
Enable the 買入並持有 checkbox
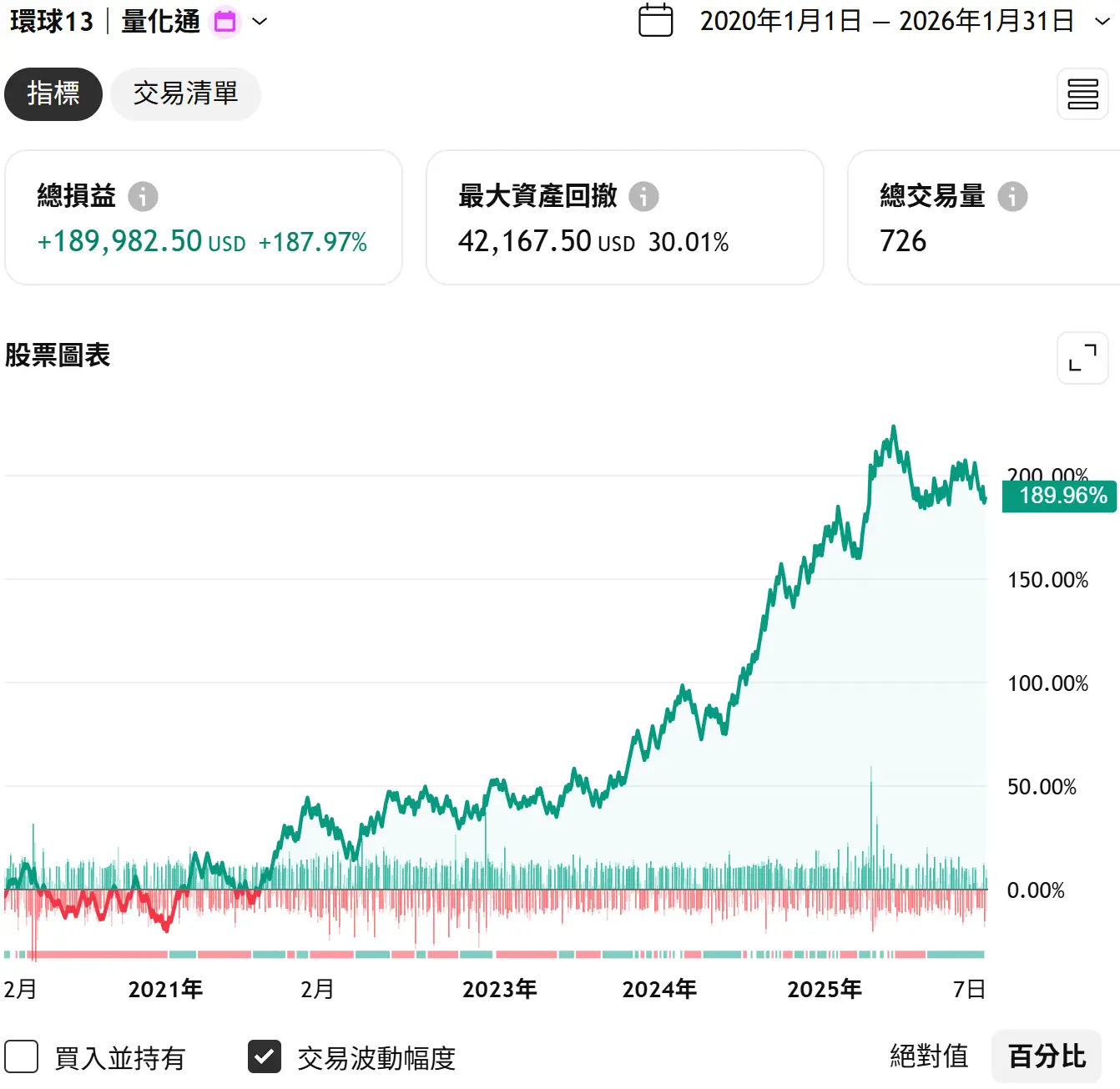point(22,1056)
